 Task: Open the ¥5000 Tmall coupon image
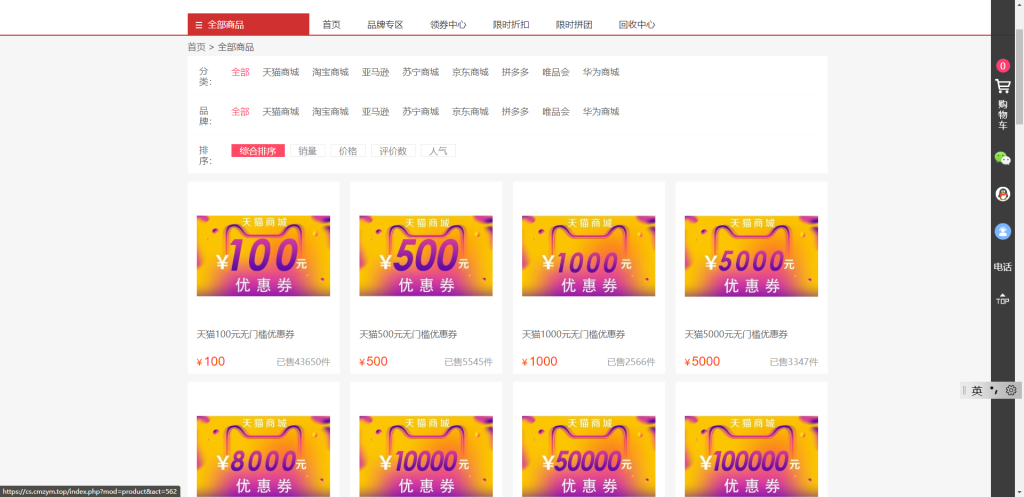click(x=751, y=256)
